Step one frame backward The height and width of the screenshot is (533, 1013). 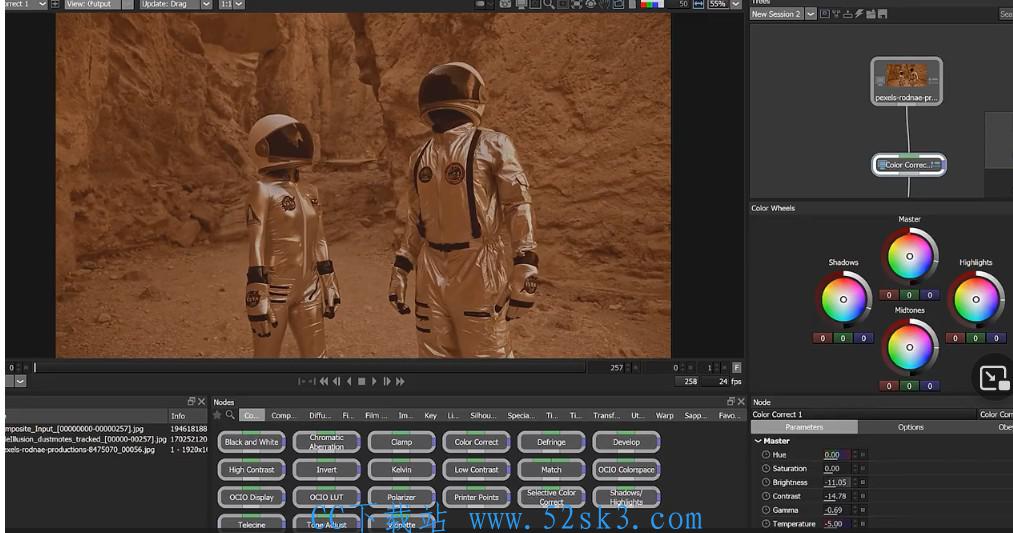337,382
